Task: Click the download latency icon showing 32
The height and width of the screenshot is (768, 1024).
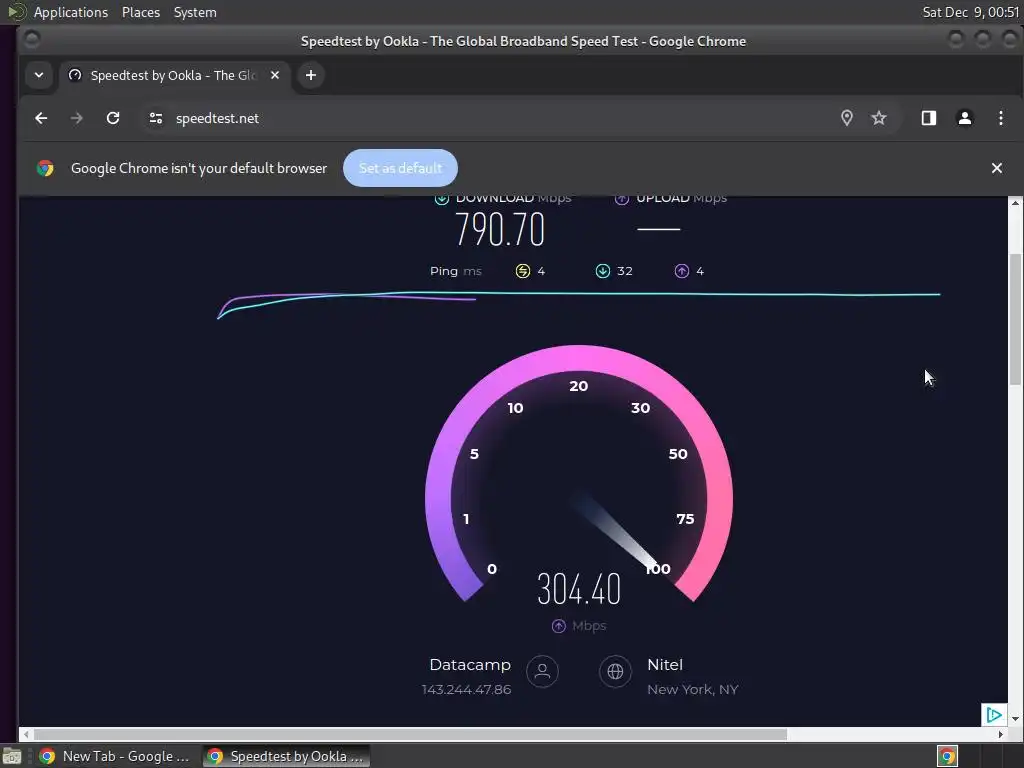Action: 603,271
